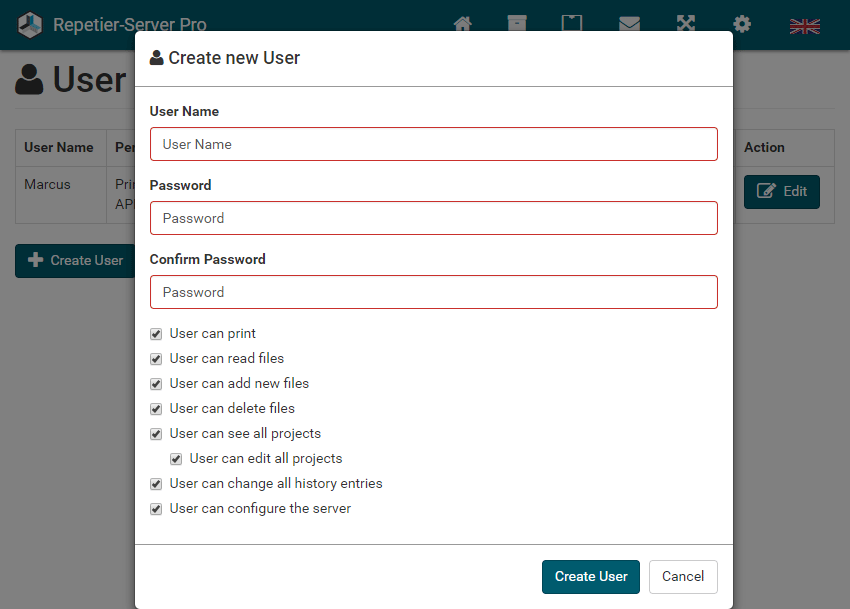The height and width of the screenshot is (609, 850).
Task: Toggle User can read files checkbox
Action: point(156,359)
